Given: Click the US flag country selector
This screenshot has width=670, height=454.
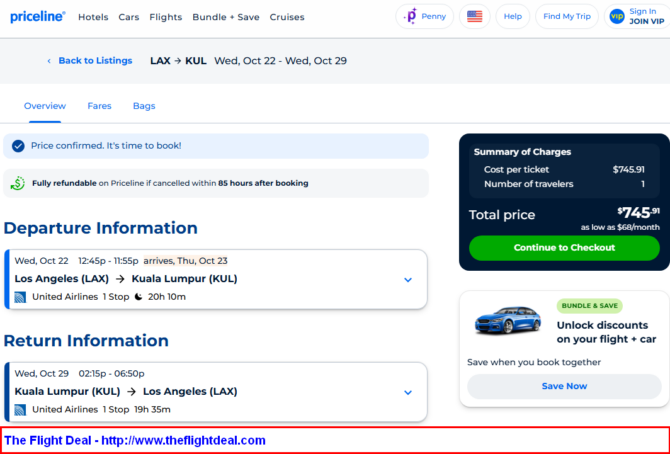Looking at the screenshot, I should point(474,17).
